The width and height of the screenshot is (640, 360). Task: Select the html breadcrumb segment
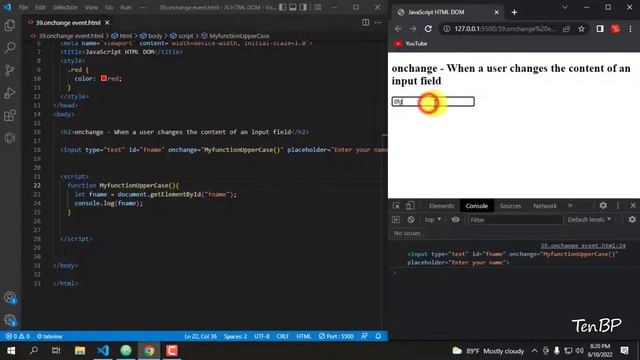pyautogui.click(x=122, y=36)
